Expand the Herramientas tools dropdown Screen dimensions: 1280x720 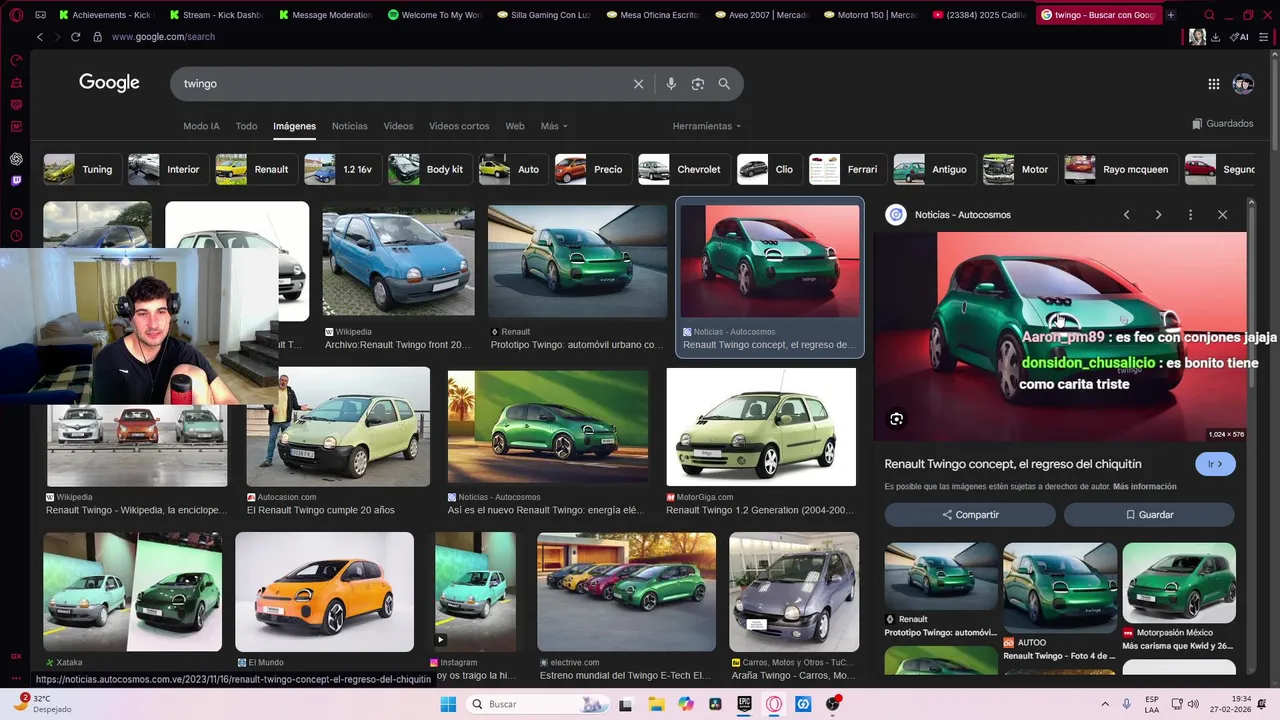[707, 126]
